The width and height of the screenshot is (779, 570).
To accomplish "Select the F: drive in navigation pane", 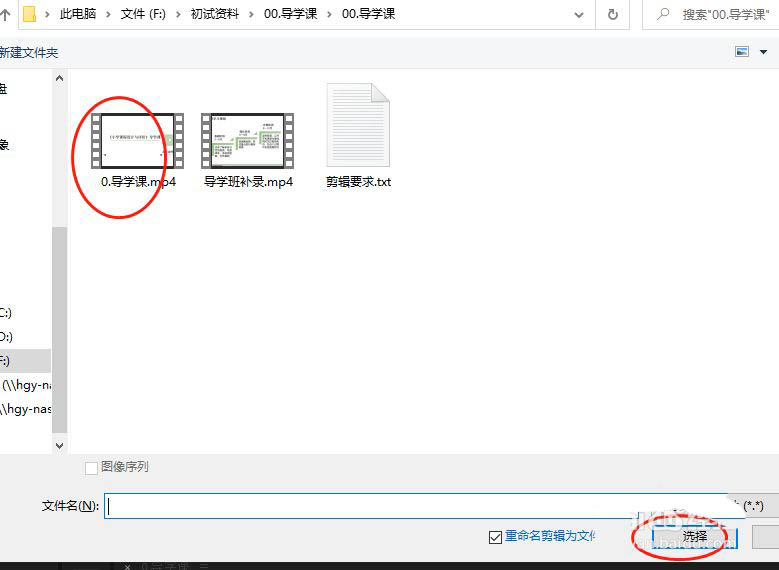I will click(x=25, y=361).
